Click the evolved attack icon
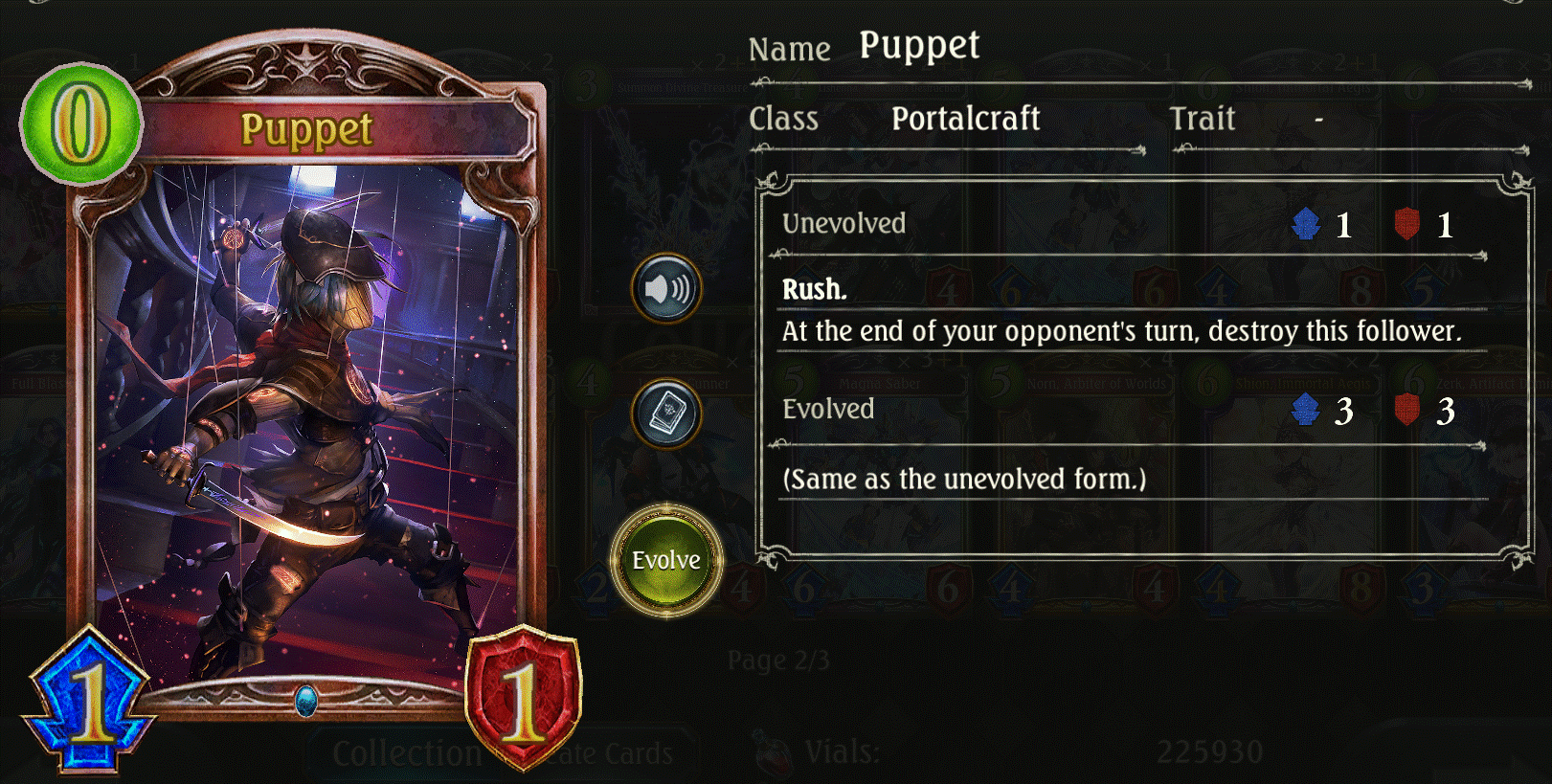1552x784 pixels. (1306, 410)
